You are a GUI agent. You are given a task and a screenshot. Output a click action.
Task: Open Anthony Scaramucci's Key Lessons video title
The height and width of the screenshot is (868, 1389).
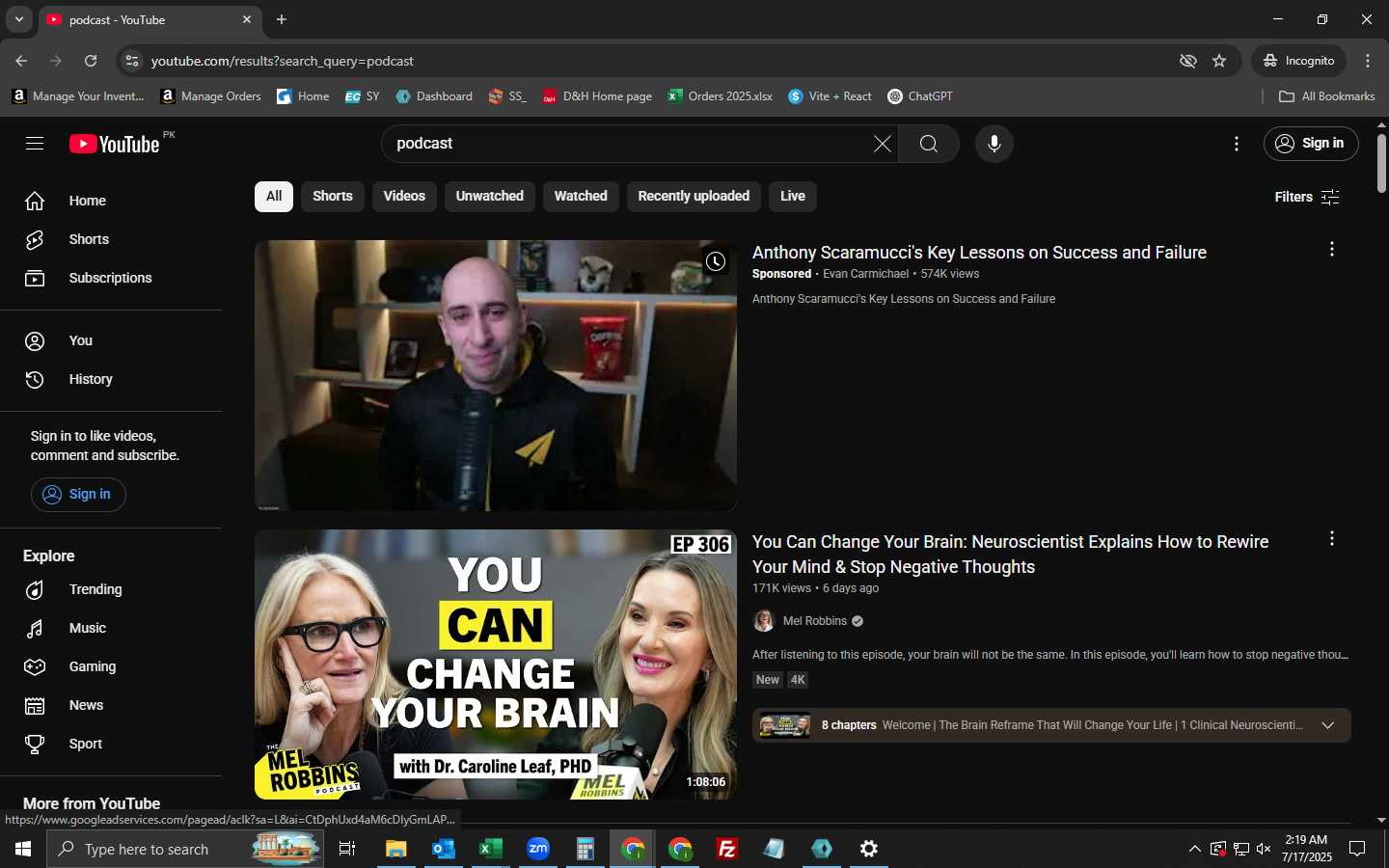click(979, 253)
